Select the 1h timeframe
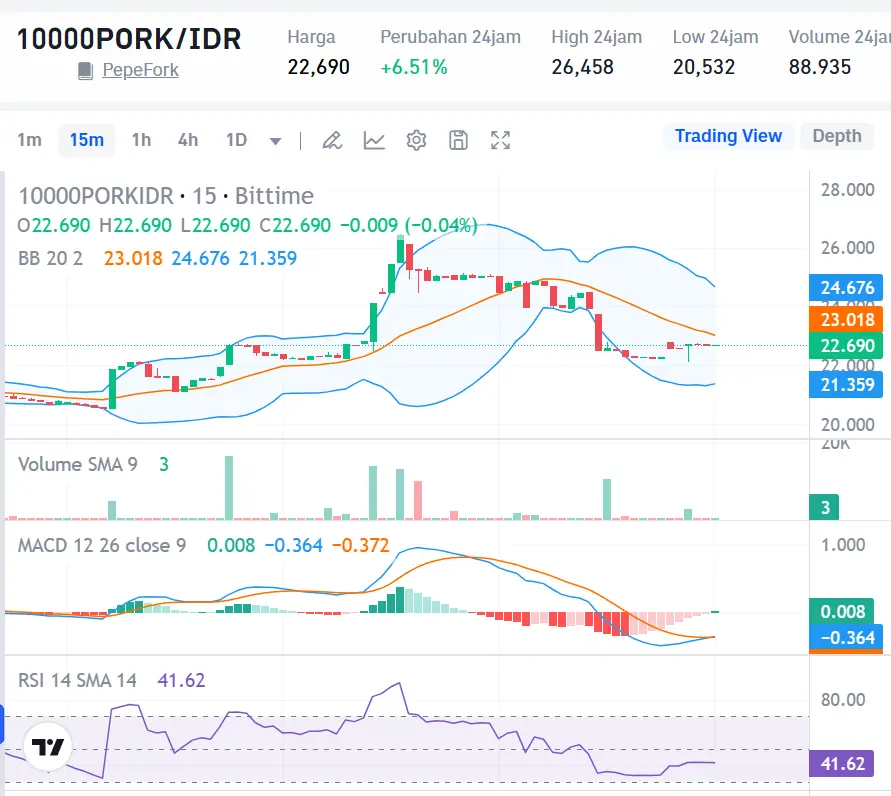Image resolution: width=891 pixels, height=796 pixels. coord(141,140)
